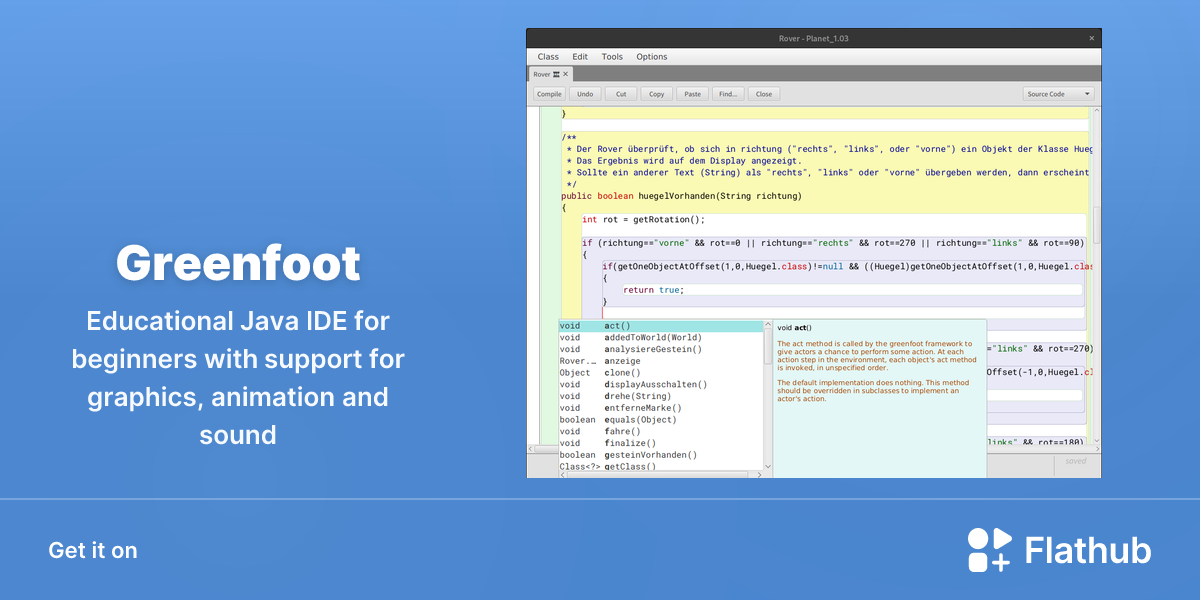Select analysiereGestein() suggestion
Image resolution: width=1200 pixels, height=600 pixels.
coord(660,349)
